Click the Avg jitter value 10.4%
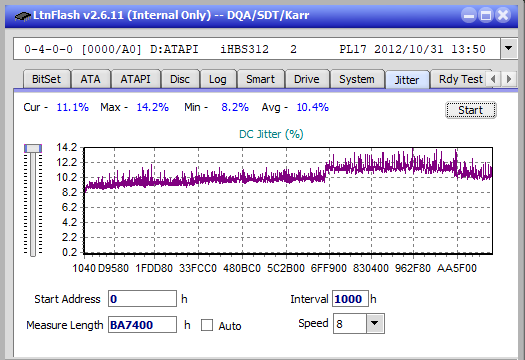Image resolution: width=525 pixels, height=360 pixels. tap(312, 107)
